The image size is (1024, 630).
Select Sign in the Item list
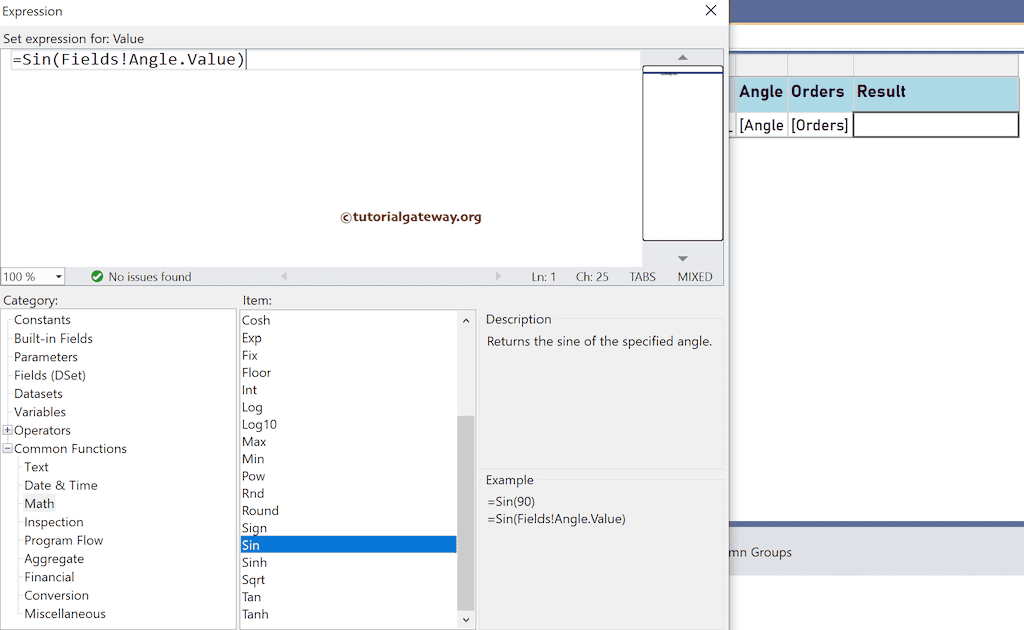pos(254,528)
